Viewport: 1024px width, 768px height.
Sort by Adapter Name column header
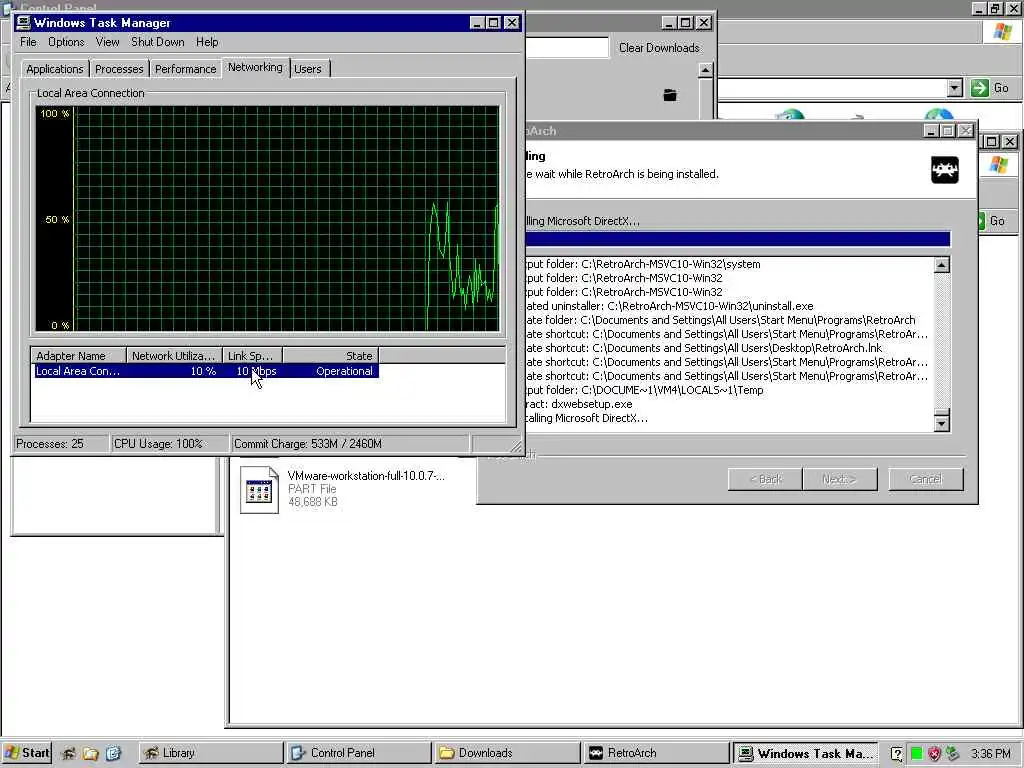tap(78, 355)
